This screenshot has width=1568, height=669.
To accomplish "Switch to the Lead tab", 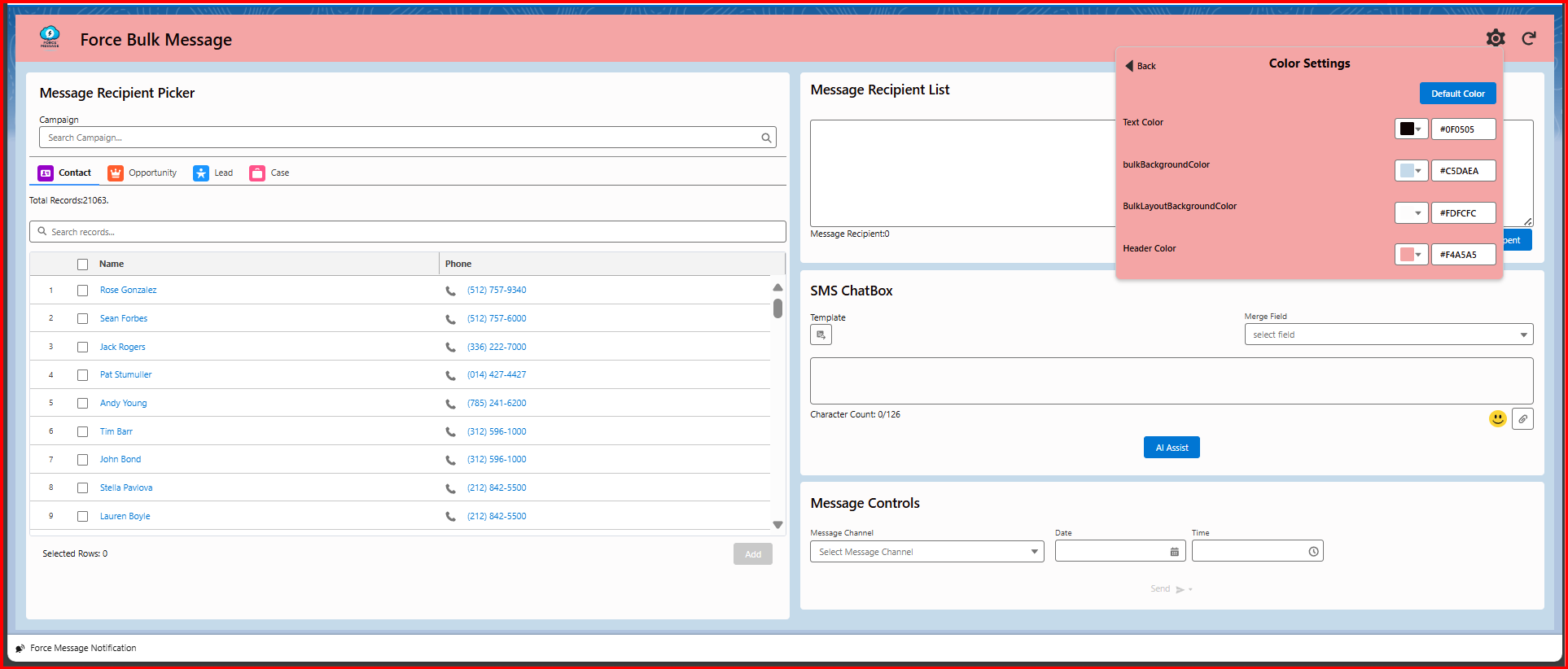I will coord(213,173).
